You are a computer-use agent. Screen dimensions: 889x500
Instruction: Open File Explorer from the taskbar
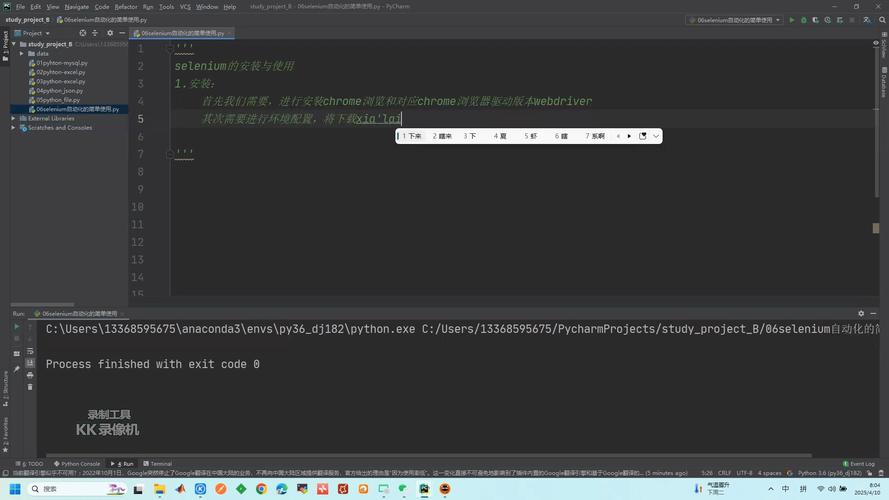pyautogui.click(x=159, y=489)
